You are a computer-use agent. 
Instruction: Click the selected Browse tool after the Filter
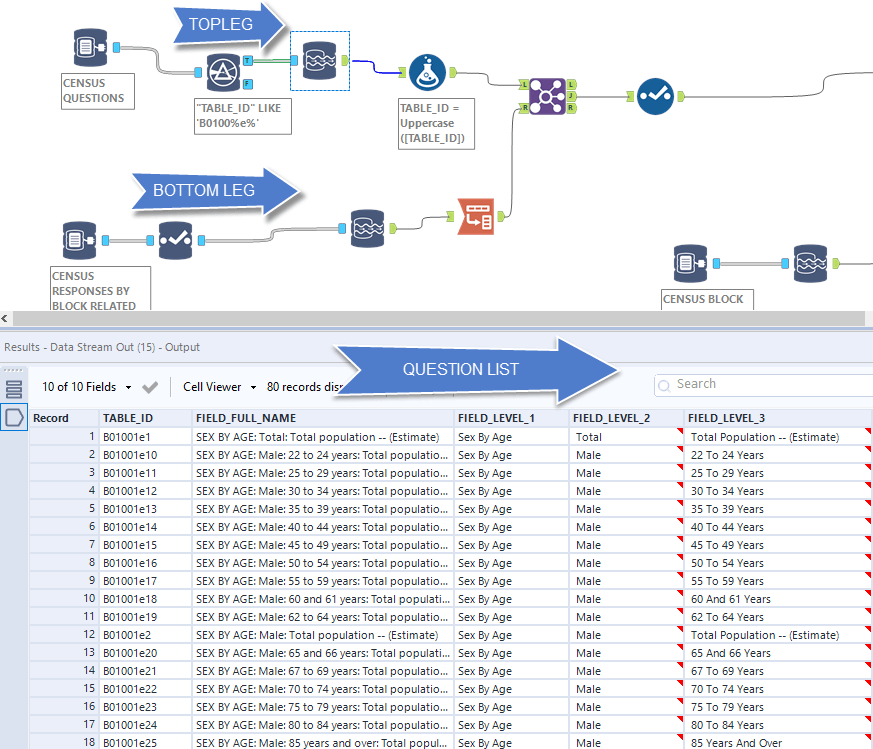[x=320, y=61]
